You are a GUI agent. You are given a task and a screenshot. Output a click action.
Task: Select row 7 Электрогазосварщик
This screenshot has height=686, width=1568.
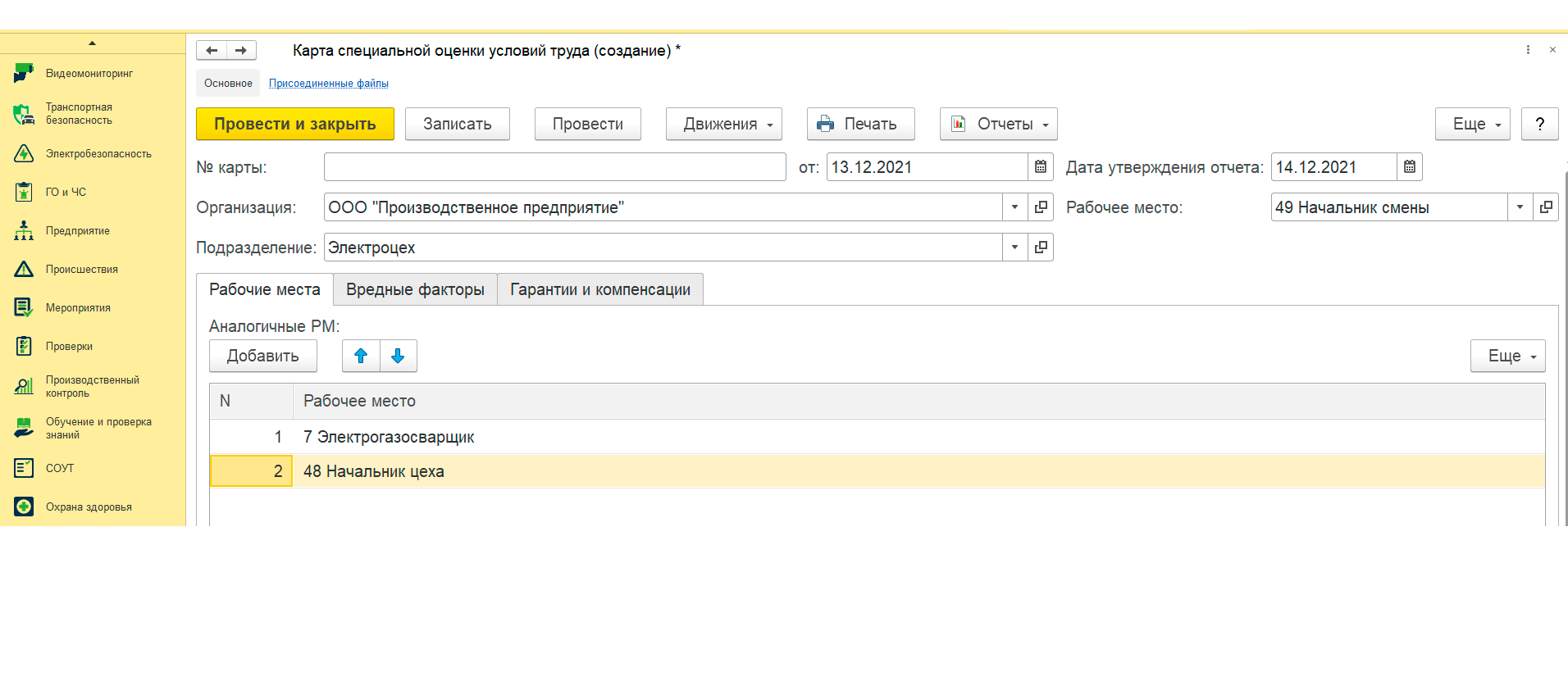coord(877,437)
